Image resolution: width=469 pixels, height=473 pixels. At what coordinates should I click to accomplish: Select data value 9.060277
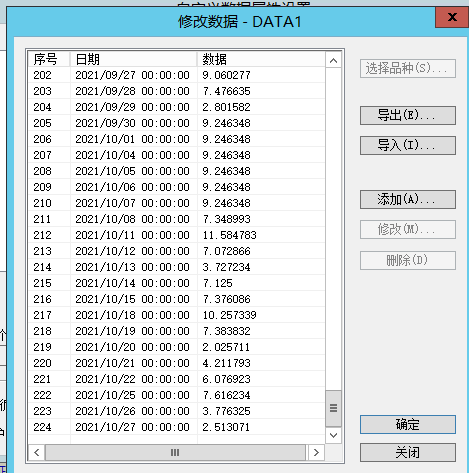point(226,75)
